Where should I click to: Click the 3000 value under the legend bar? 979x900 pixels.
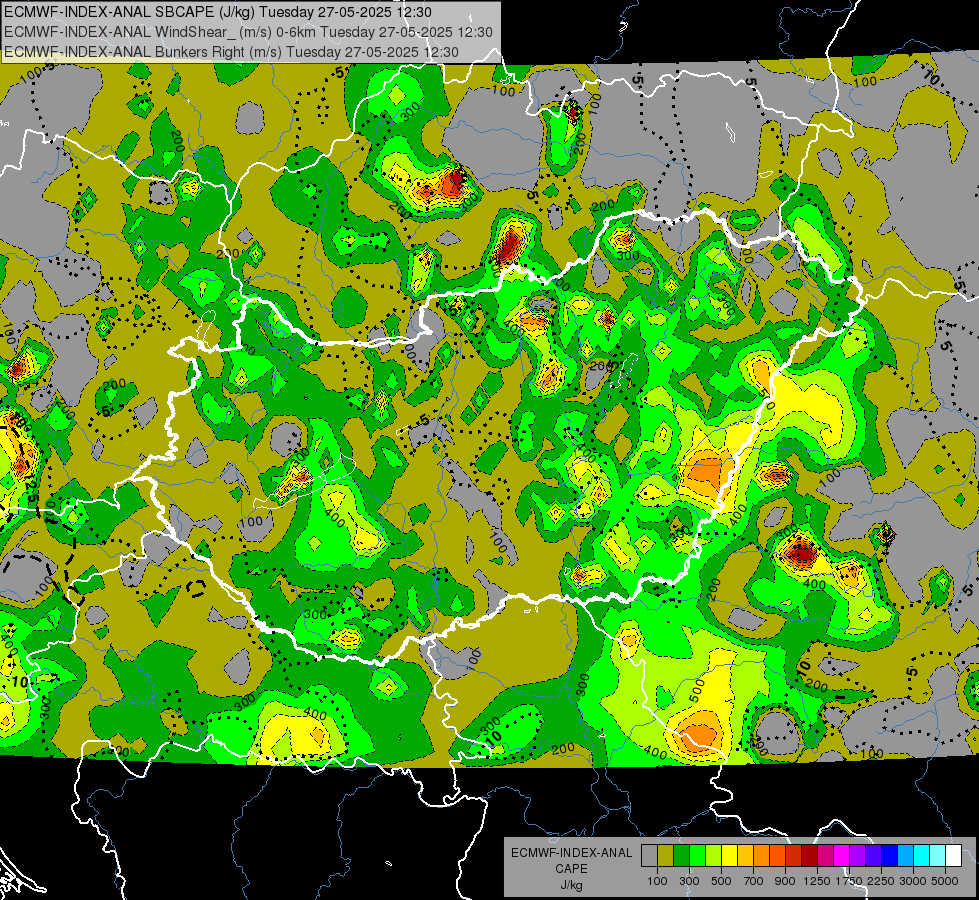913,881
